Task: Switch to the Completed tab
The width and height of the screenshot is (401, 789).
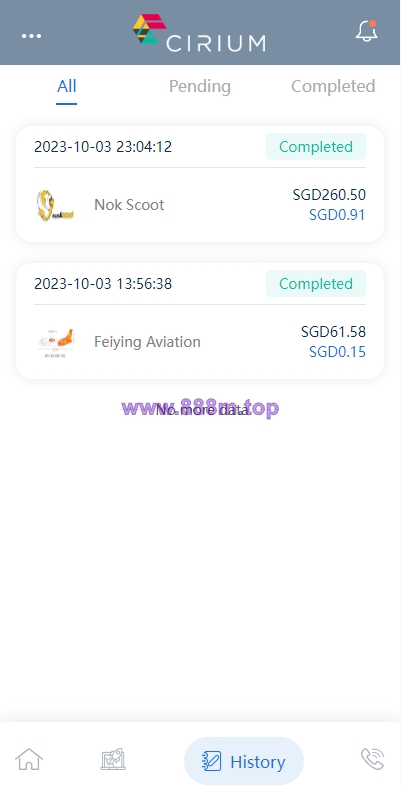Action: [x=333, y=86]
